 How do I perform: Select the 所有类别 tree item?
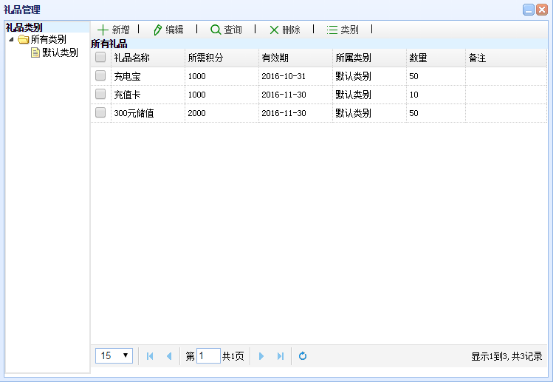click(48, 40)
